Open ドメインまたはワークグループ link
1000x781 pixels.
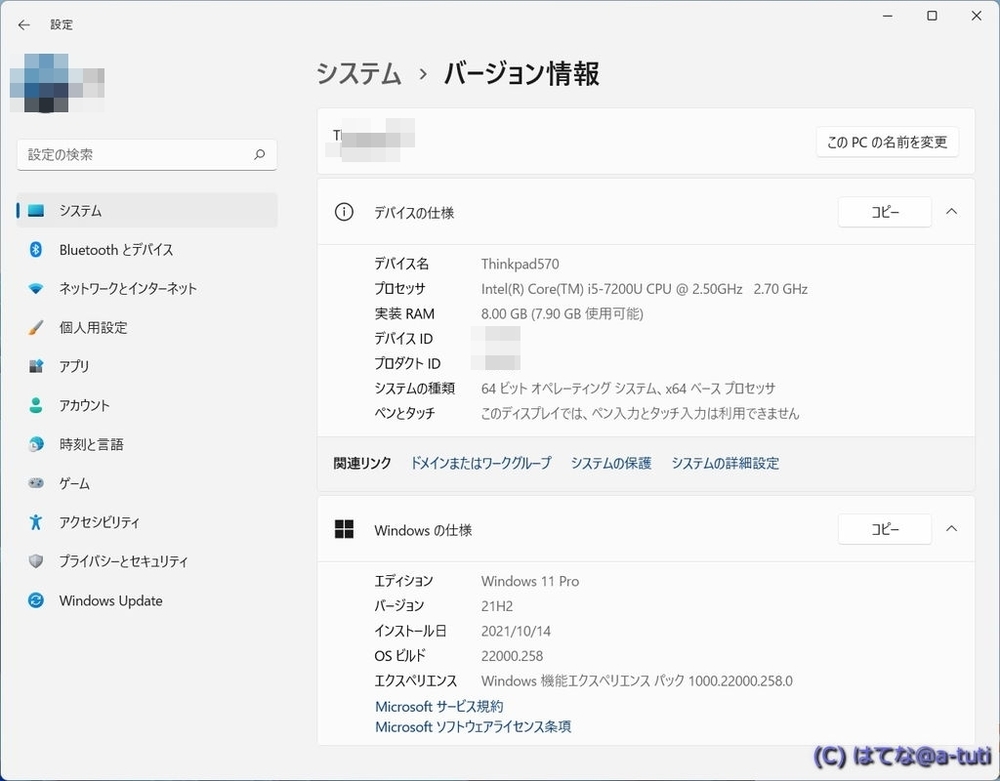481,463
